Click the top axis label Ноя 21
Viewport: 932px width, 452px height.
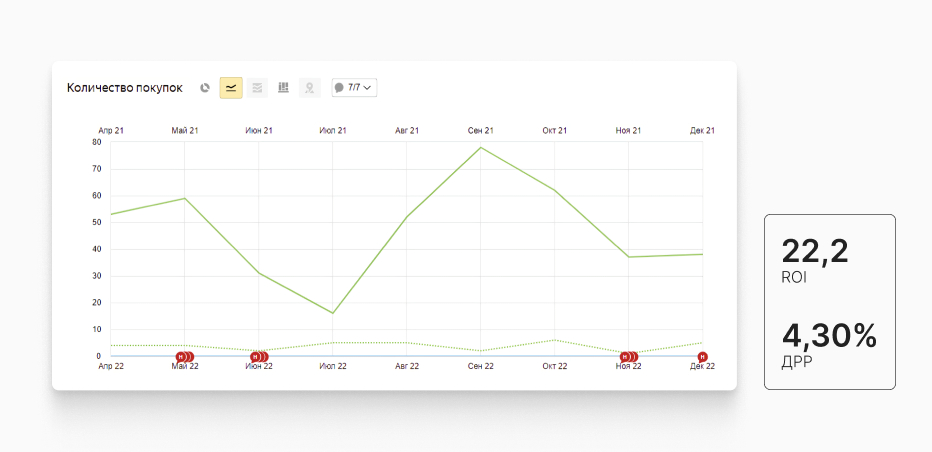tap(628, 131)
